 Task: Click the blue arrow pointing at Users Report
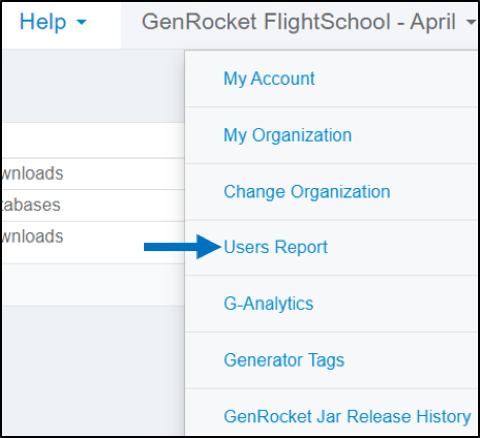pos(183,247)
